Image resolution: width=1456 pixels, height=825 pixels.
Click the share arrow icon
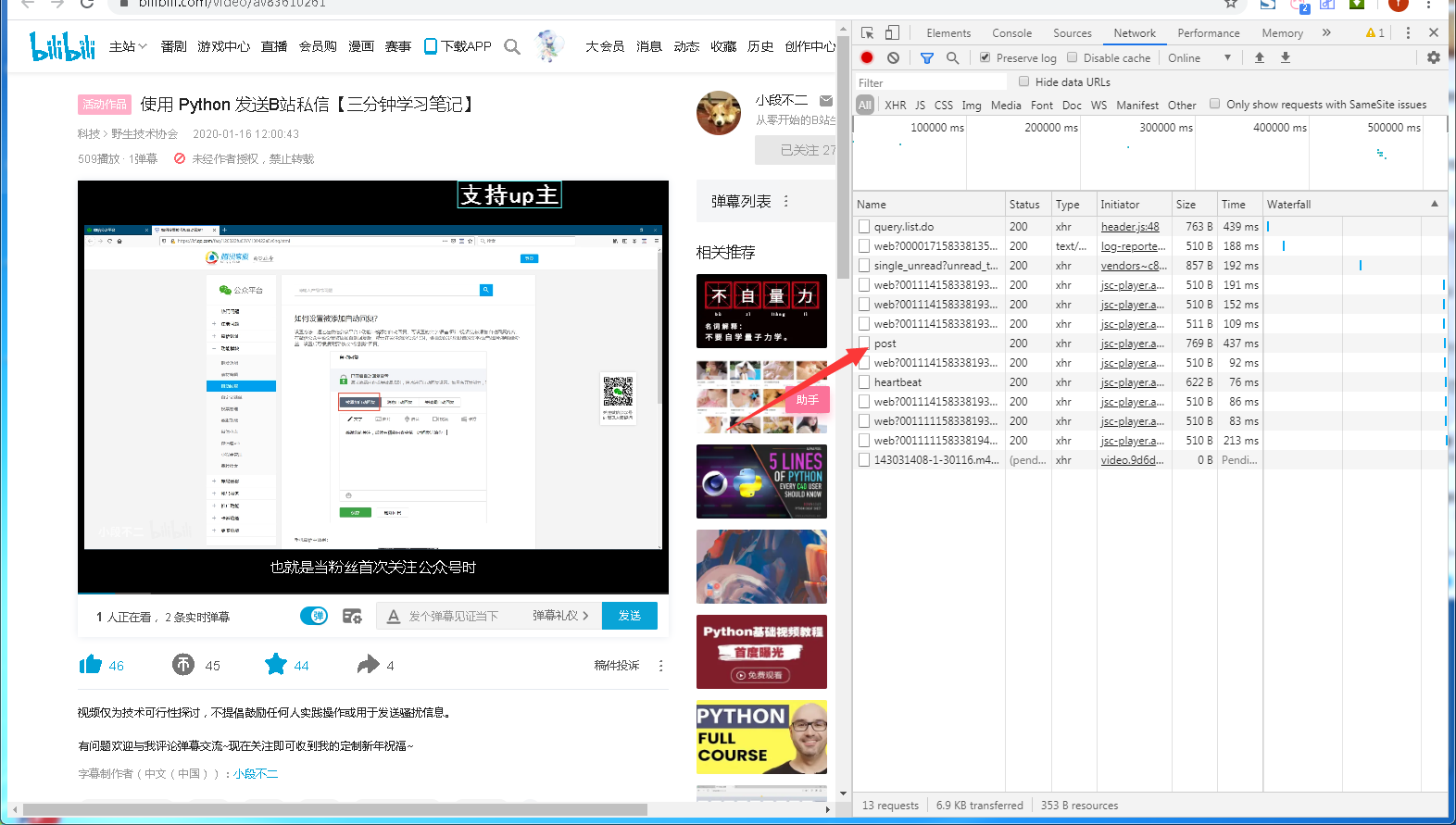[369, 664]
